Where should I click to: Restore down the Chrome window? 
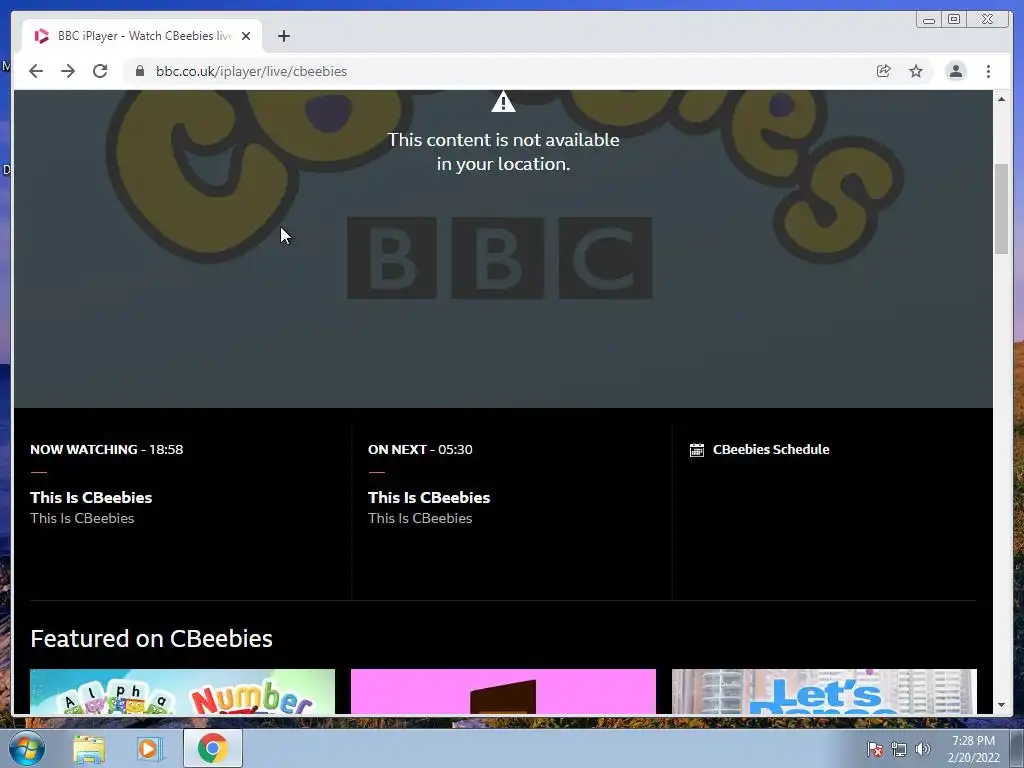click(x=953, y=20)
